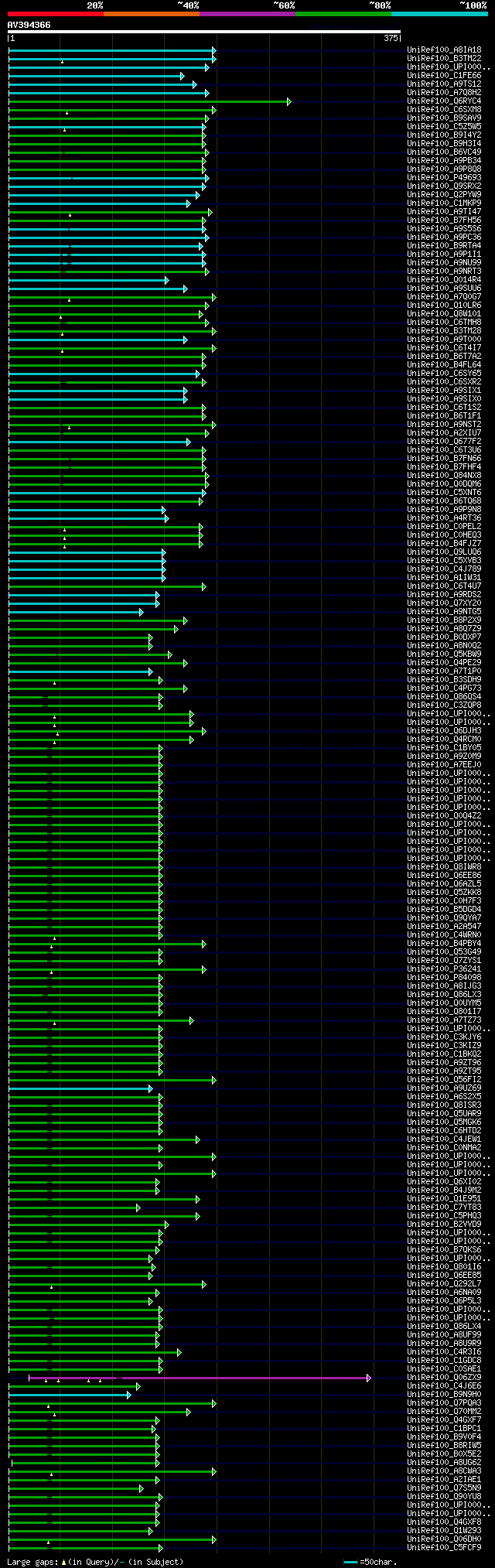Click the UniRef100_B4FJZ7 label
Screen dimensions: 495x1568
click(444, 544)
